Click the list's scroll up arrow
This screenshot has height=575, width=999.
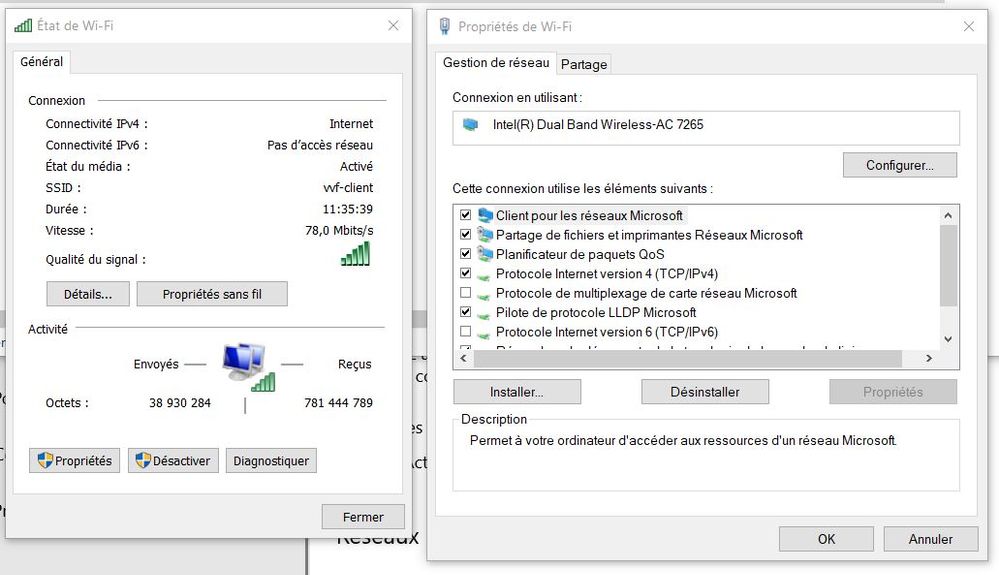[x=948, y=215]
